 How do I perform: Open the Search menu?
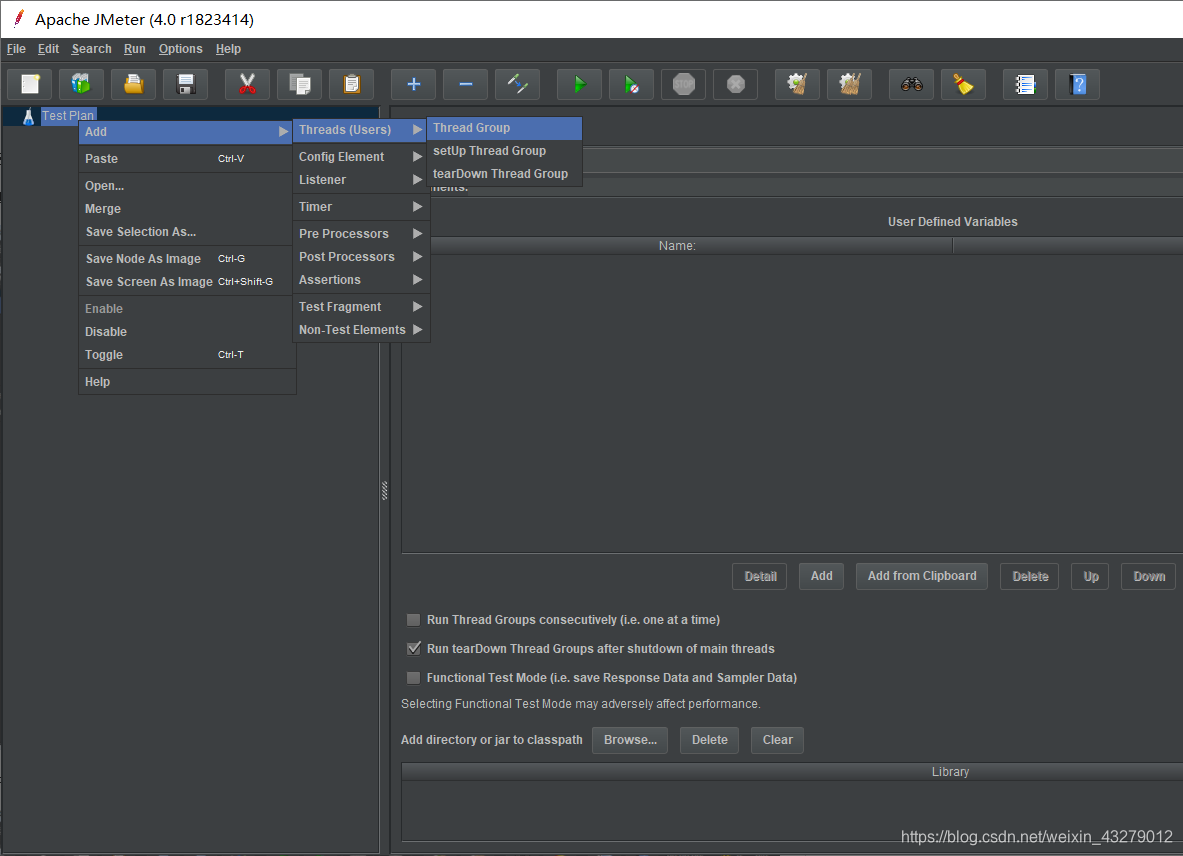pyautogui.click(x=91, y=49)
